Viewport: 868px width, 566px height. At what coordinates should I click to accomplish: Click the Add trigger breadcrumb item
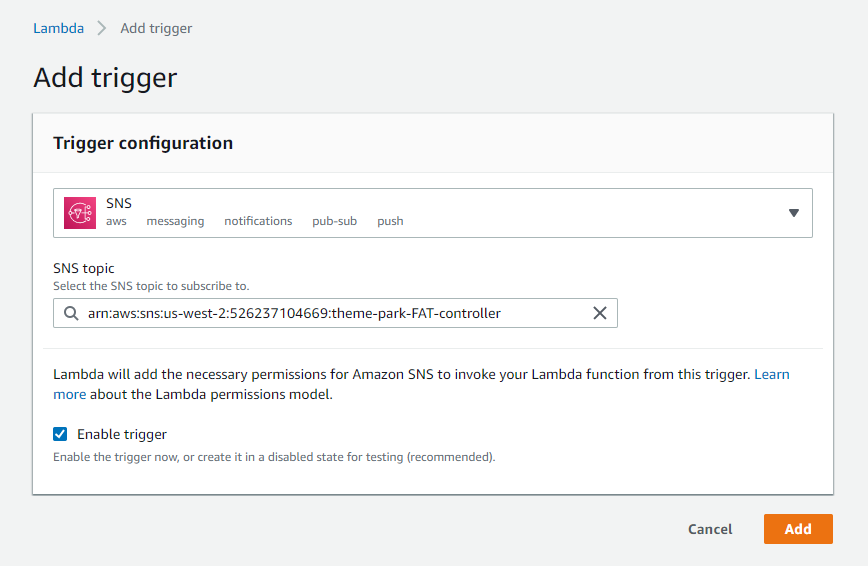click(x=156, y=28)
